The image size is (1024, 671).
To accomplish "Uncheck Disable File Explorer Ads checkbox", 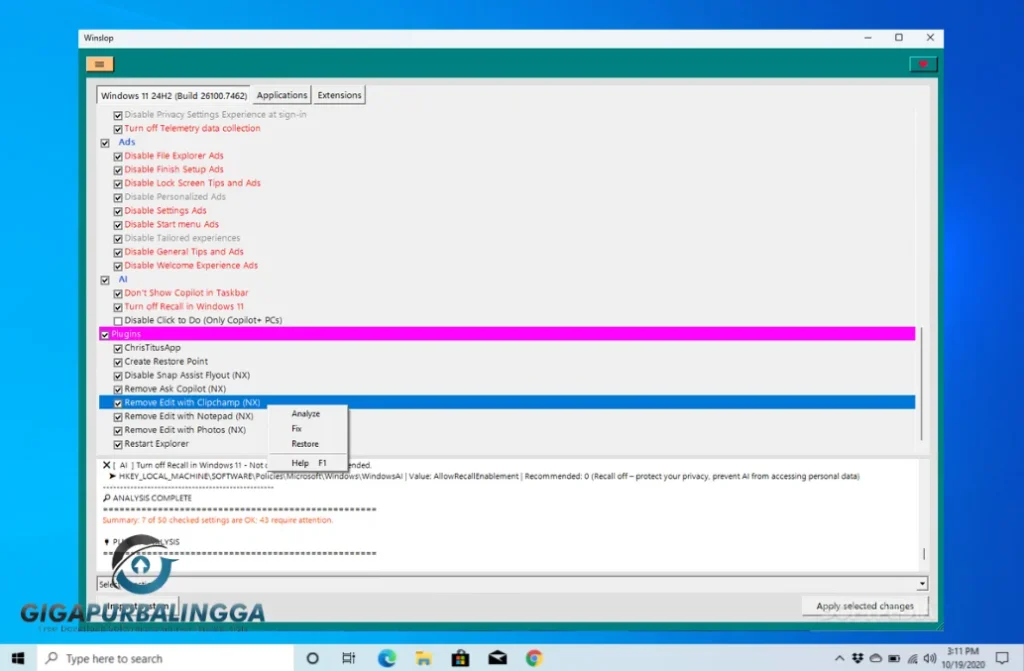I will click(x=118, y=156).
